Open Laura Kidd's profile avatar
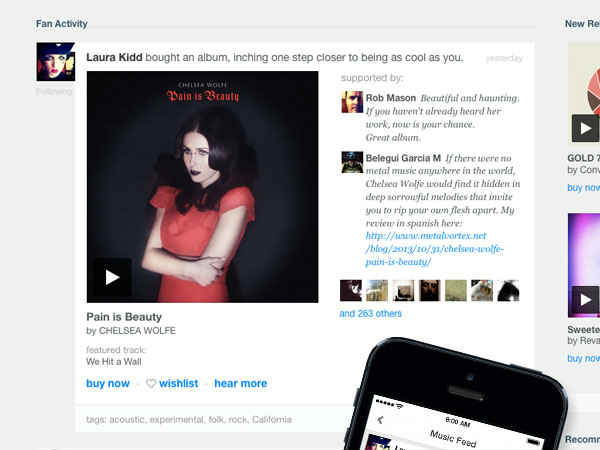600x450 pixels. 55,62
